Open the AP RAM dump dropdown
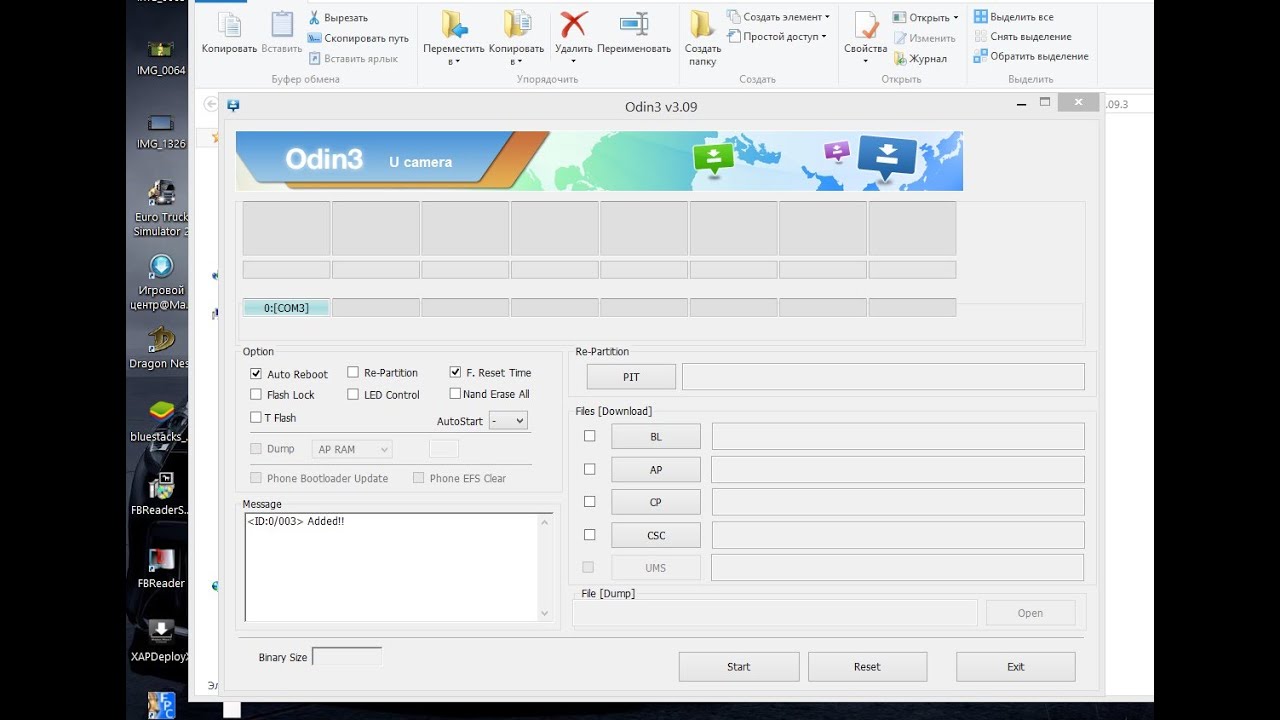This screenshot has width=1280, height=720. point(352,450)
